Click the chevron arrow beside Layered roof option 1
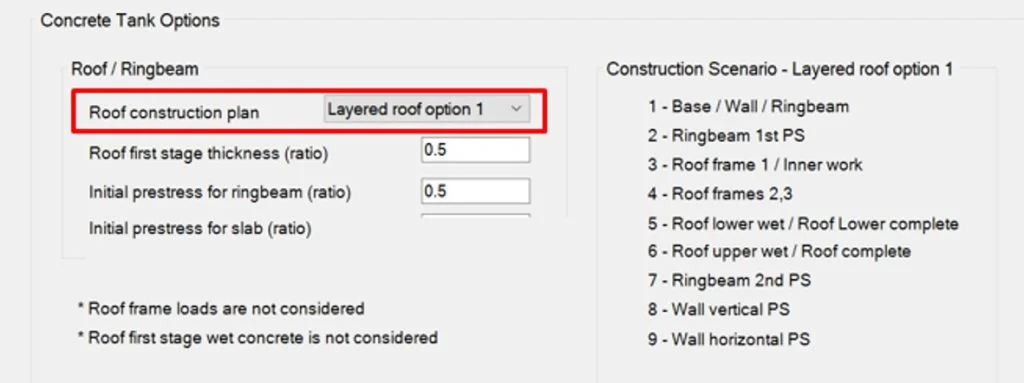Screen dimensions: 1024x383 516,110
